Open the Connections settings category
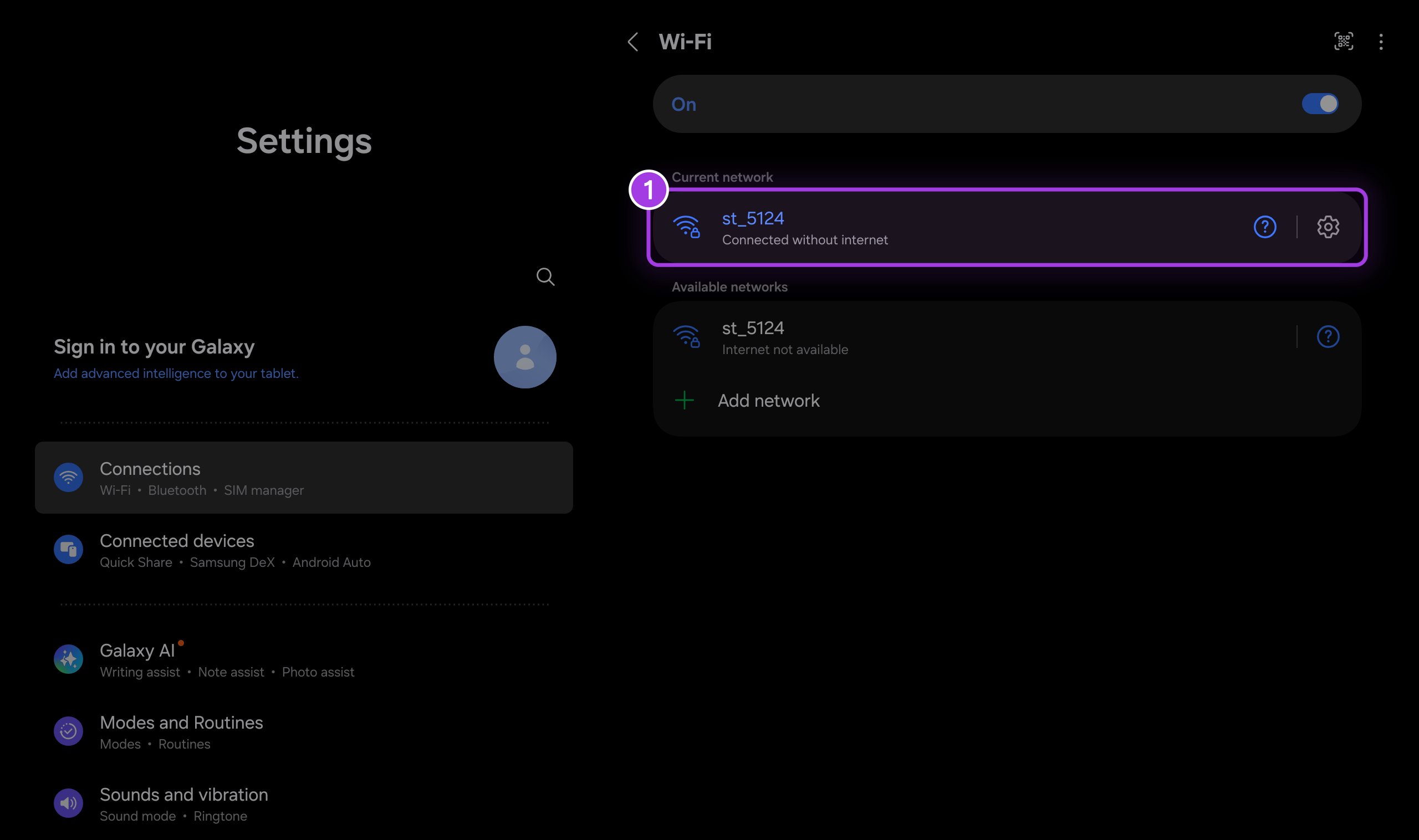The height and width of the screenshot is (840, 1419). [x=304, y=478]
